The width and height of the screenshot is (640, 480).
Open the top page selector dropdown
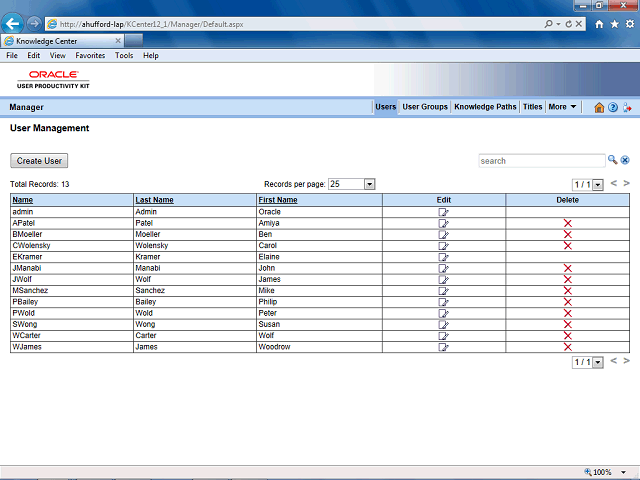click(x=598, y=185)
